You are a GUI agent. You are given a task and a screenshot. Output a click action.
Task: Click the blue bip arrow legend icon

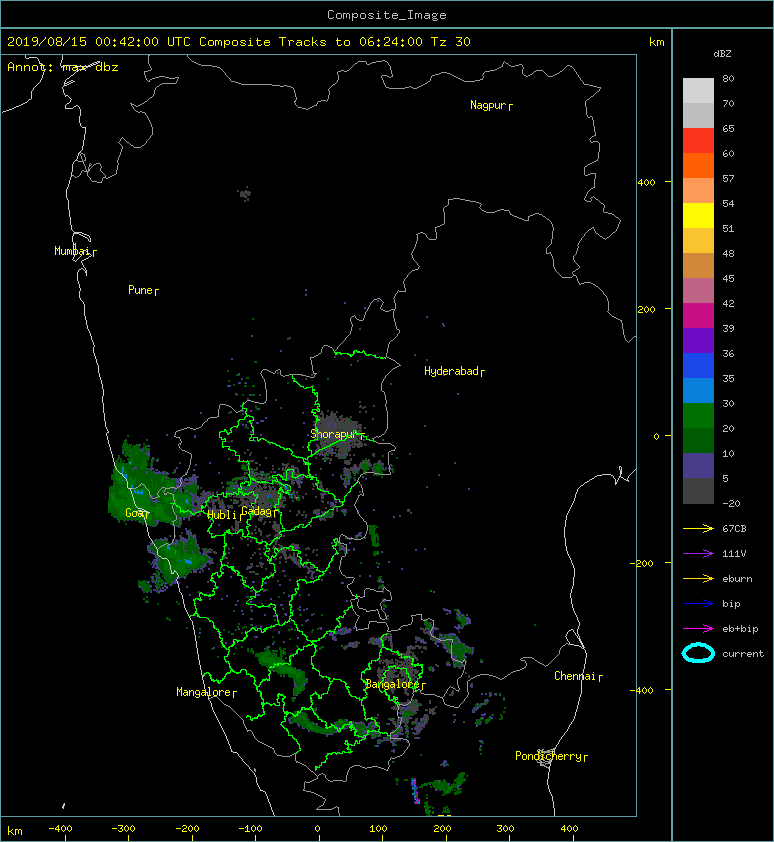(x=698, y=604)
